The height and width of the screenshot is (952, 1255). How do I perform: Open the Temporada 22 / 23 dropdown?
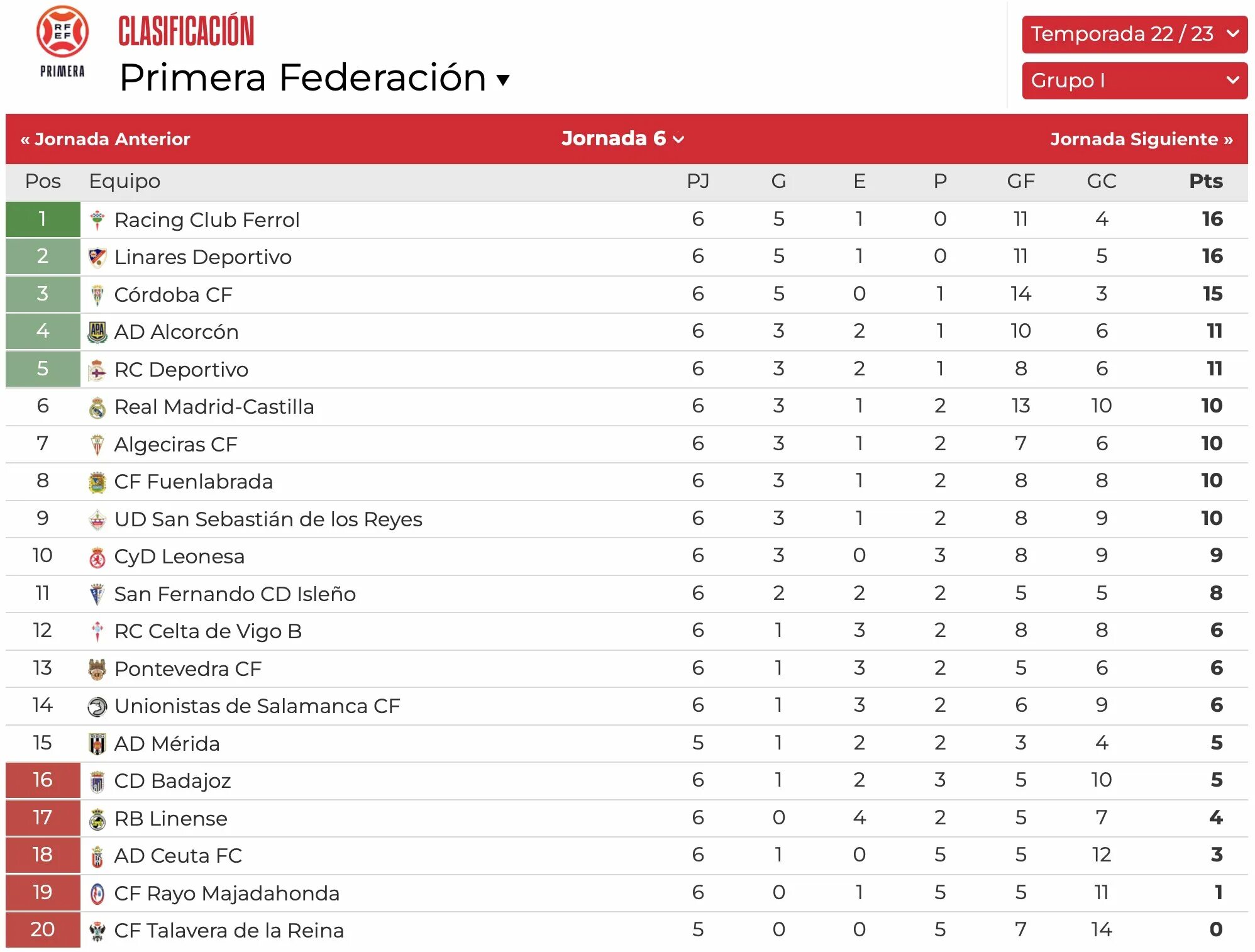(1134, 34)
